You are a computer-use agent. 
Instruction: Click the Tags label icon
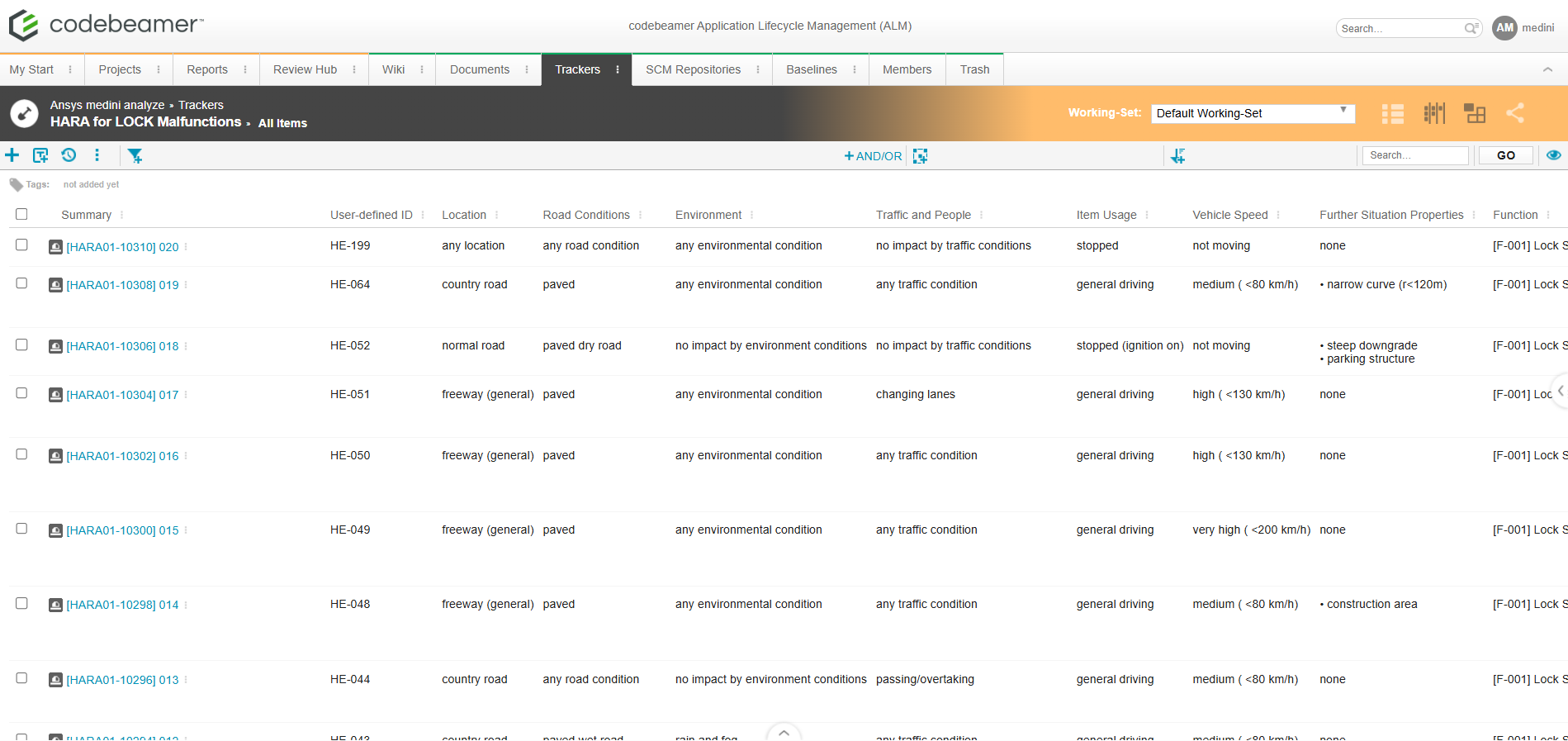tap(16, 185)
